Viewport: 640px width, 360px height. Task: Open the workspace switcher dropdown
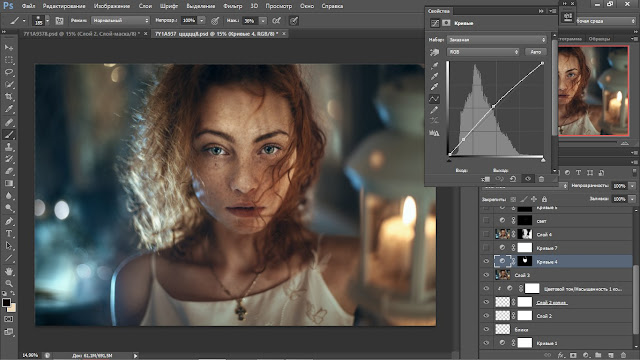606,21
